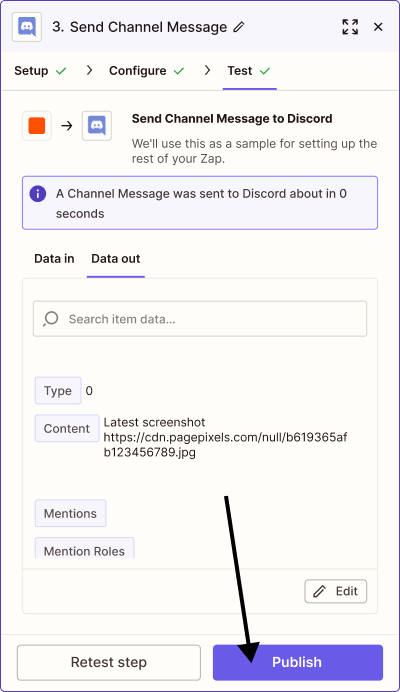Image resolution: width=400 pixels, height=692 pixels.
Task: Click the Type field label
Action: pos(58,391)
